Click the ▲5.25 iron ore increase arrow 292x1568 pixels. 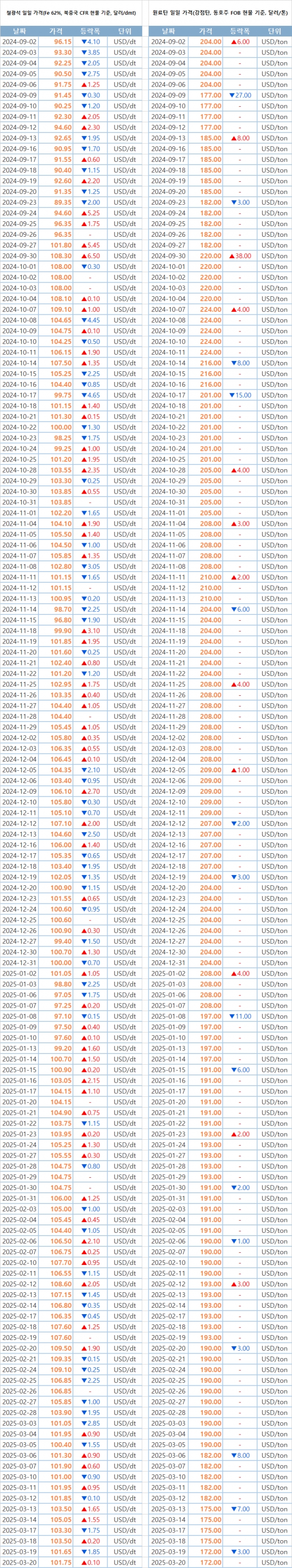tap(90, 213)
